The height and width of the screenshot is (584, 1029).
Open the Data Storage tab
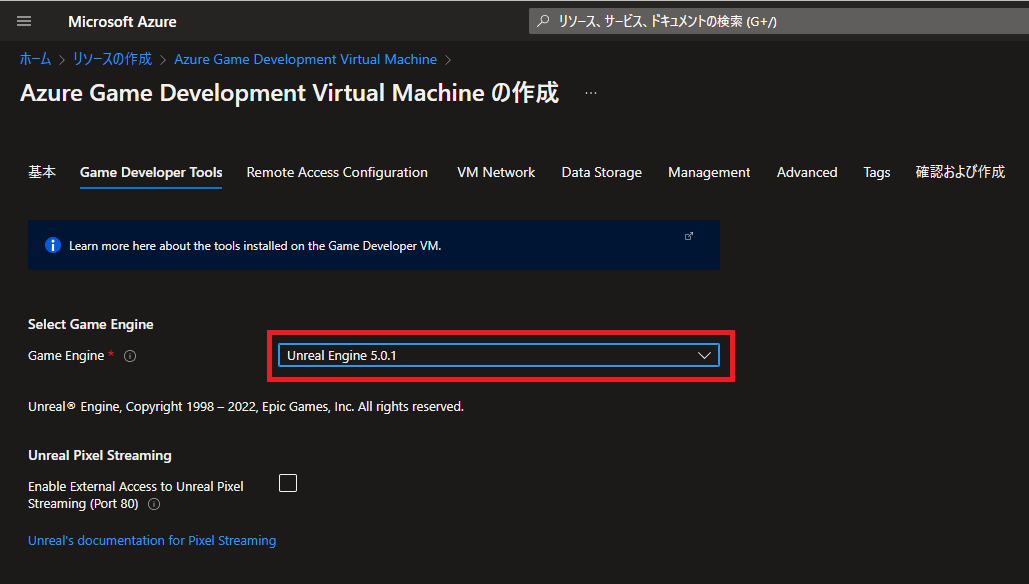tap(601, 172)
